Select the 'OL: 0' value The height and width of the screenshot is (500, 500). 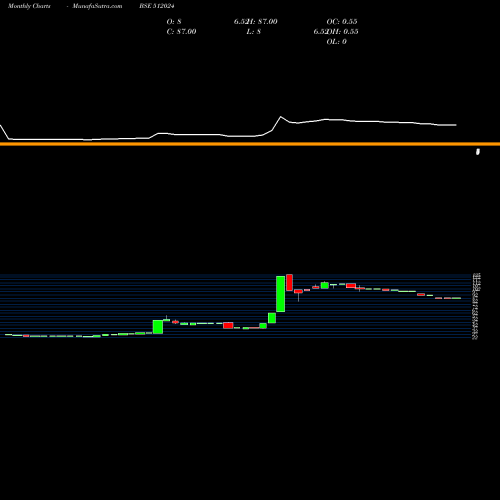click(x=336, y=41)
